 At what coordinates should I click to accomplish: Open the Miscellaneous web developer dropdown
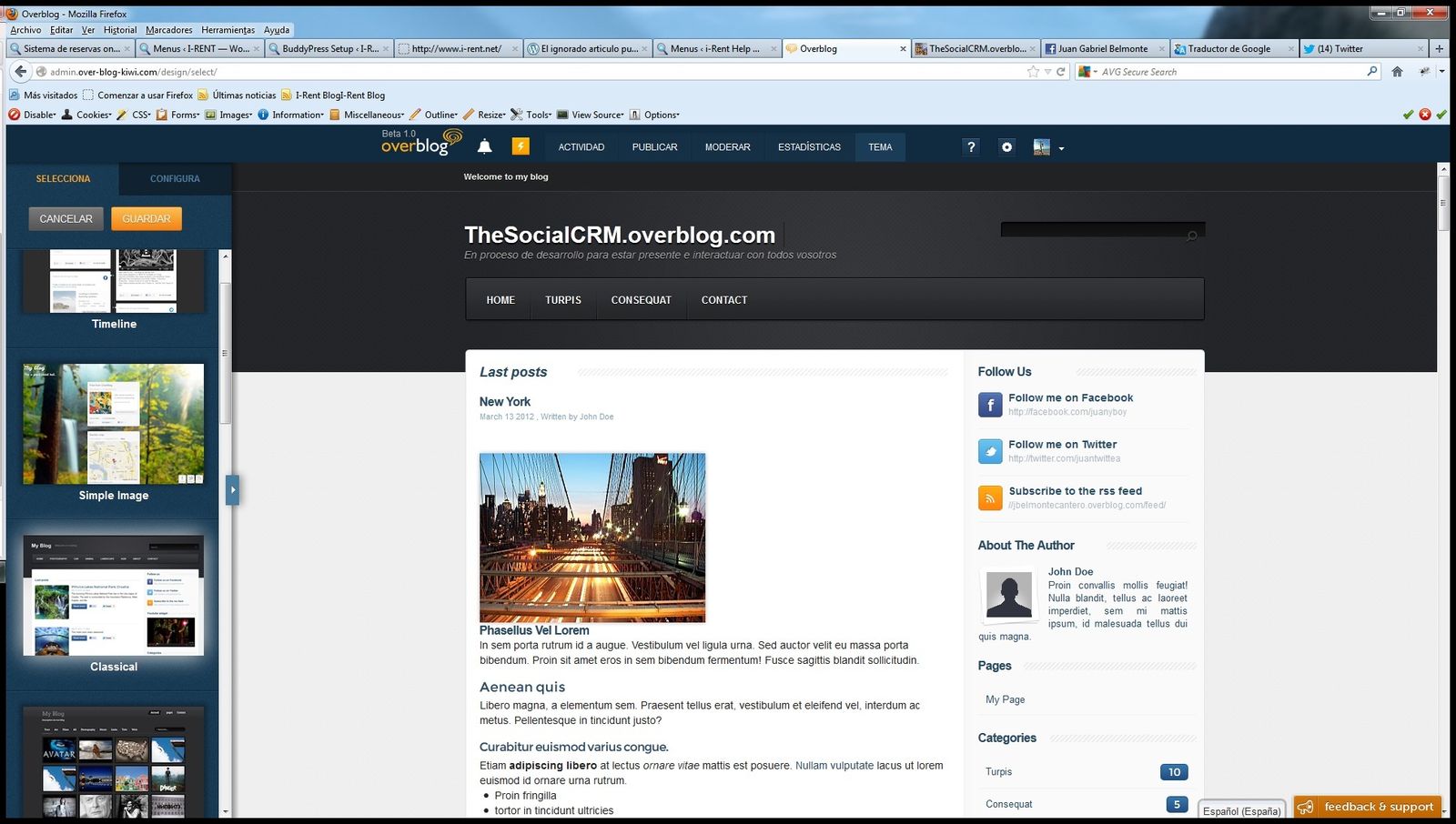pyautogui.click(x=367, y=115)
